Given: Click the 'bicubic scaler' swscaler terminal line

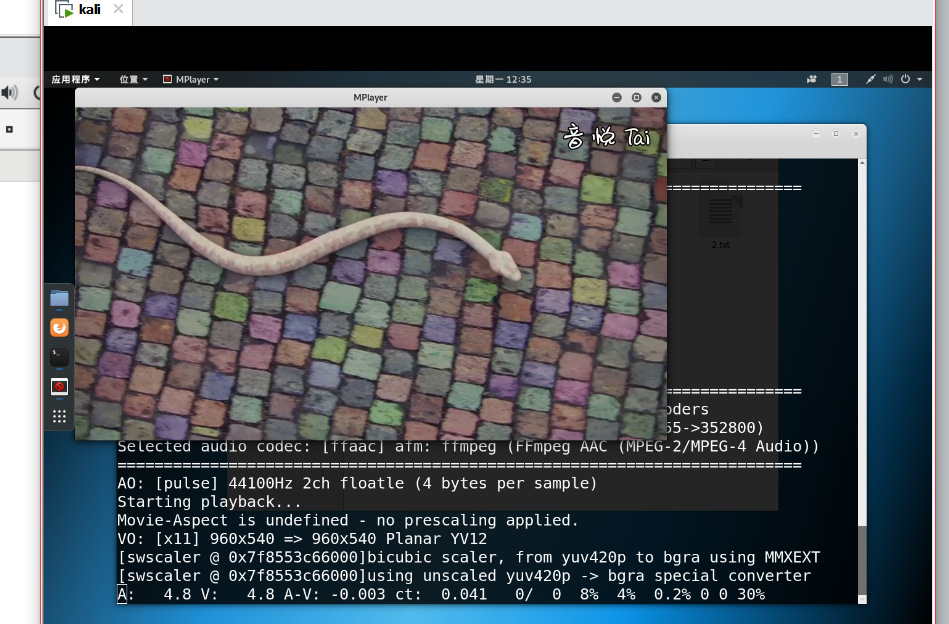Looking at the screenshot, I should (469, 557).
